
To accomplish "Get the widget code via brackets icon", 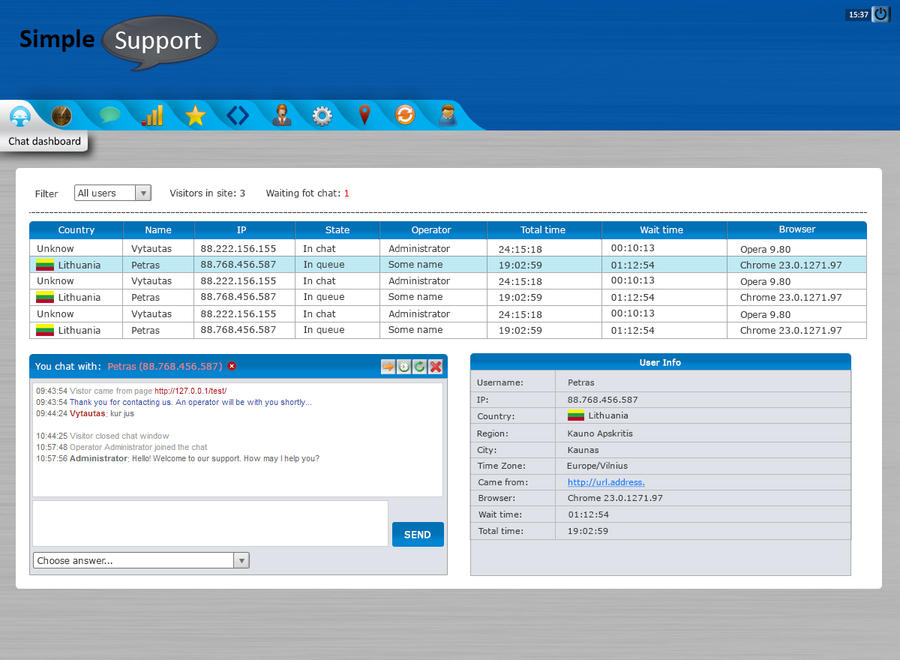I will (x=237, y=115).
